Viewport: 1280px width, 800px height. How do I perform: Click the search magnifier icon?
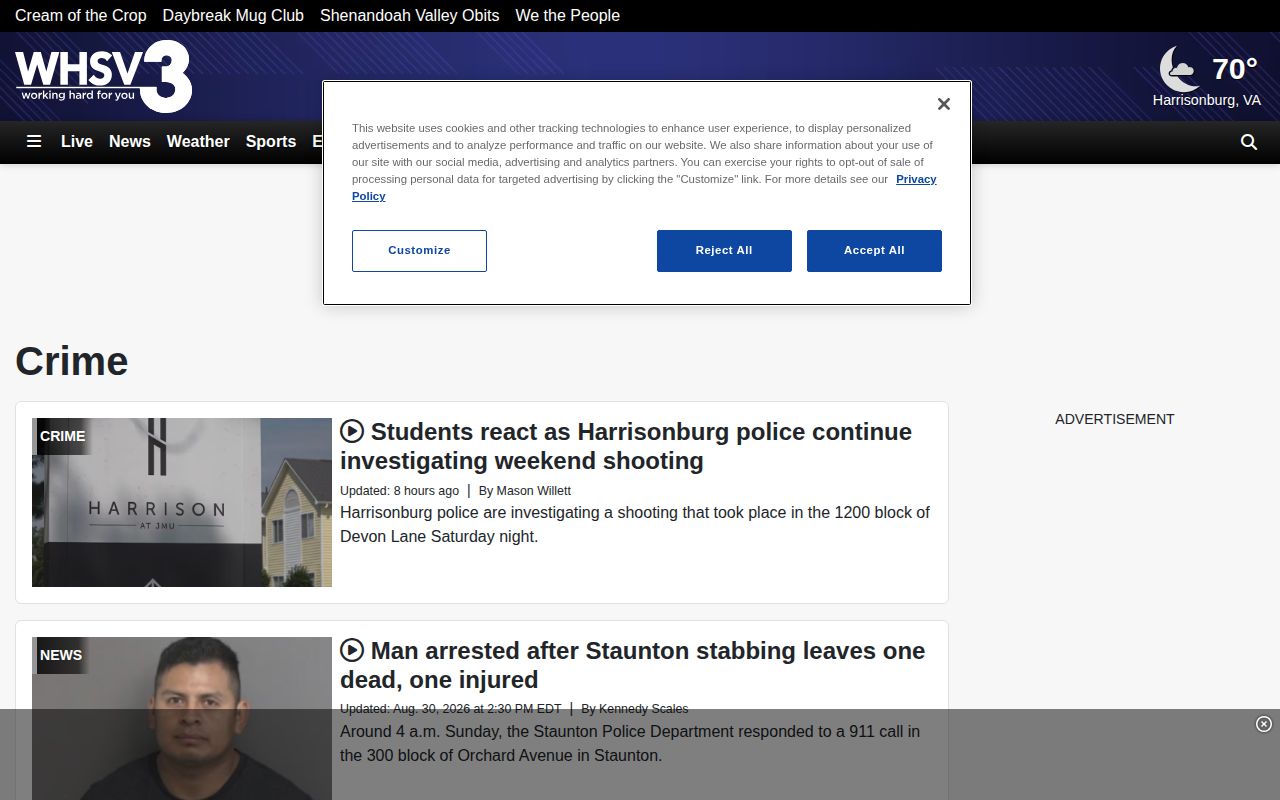[1249, 142]
